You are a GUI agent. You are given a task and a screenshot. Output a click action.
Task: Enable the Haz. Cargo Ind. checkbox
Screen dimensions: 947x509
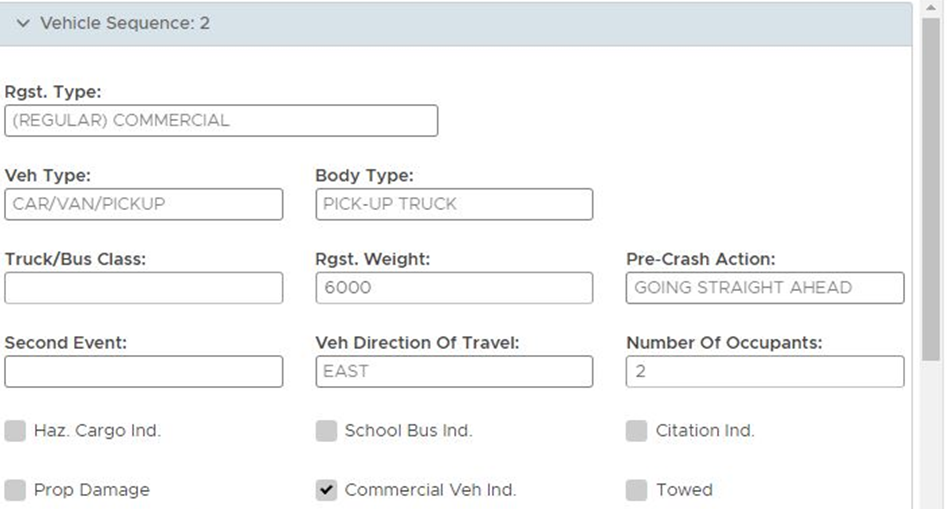coord(15,431)
